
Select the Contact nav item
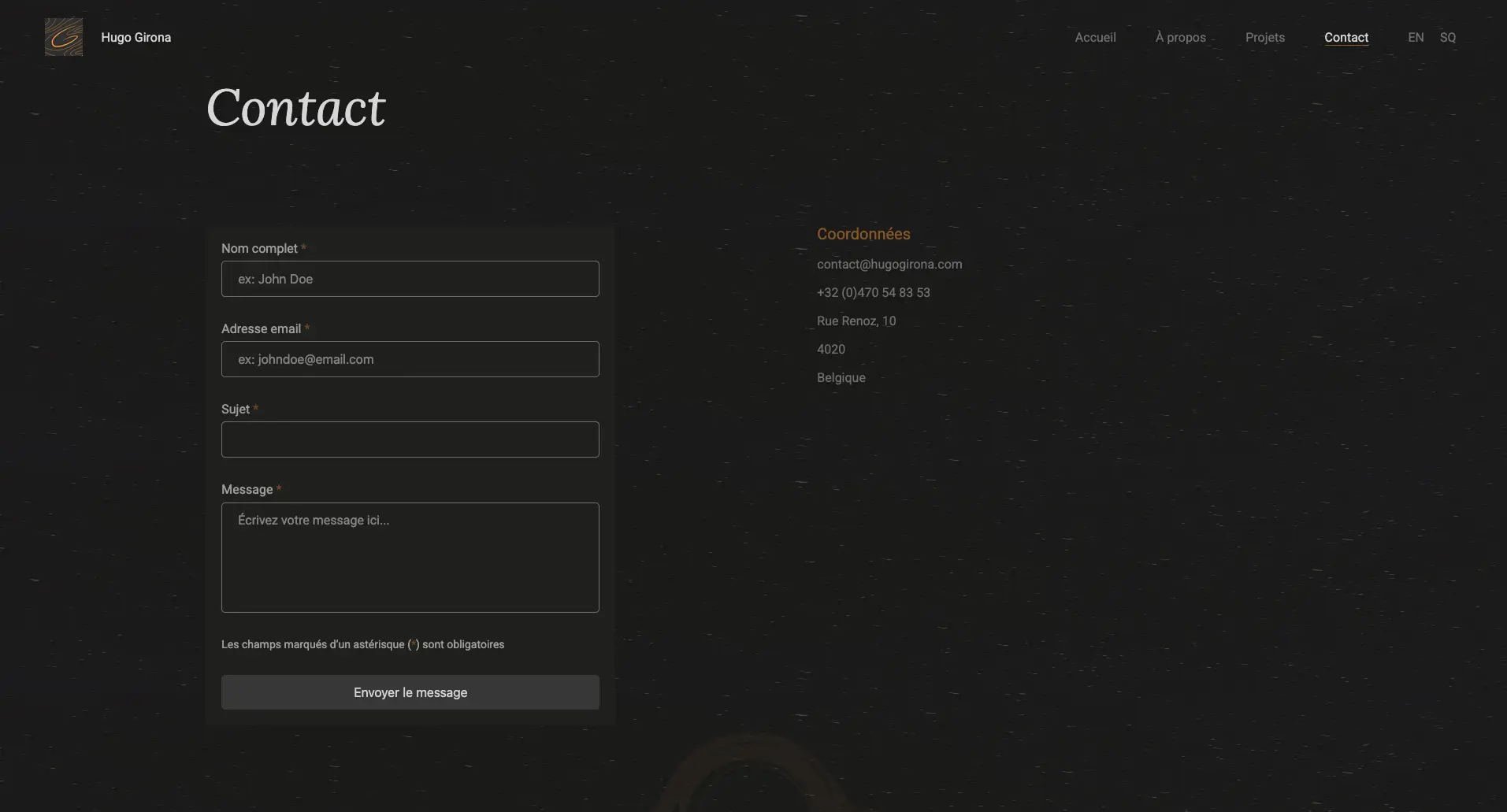click(1346, 37)
